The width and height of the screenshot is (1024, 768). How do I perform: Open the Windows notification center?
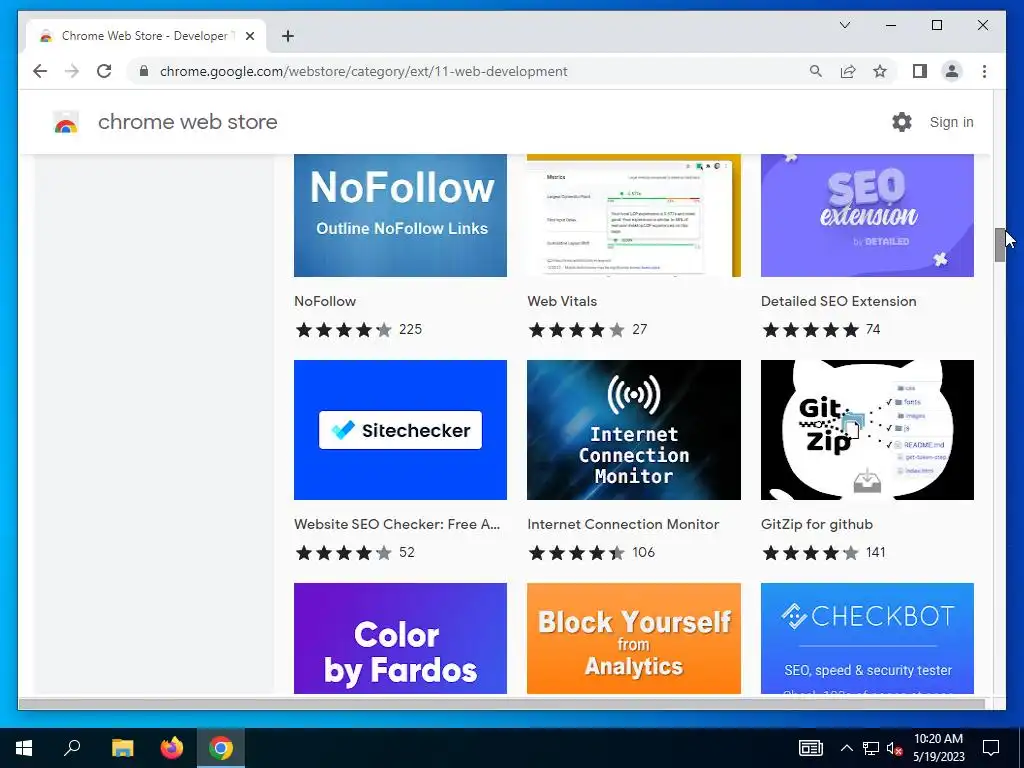click(x=991, y=748)
